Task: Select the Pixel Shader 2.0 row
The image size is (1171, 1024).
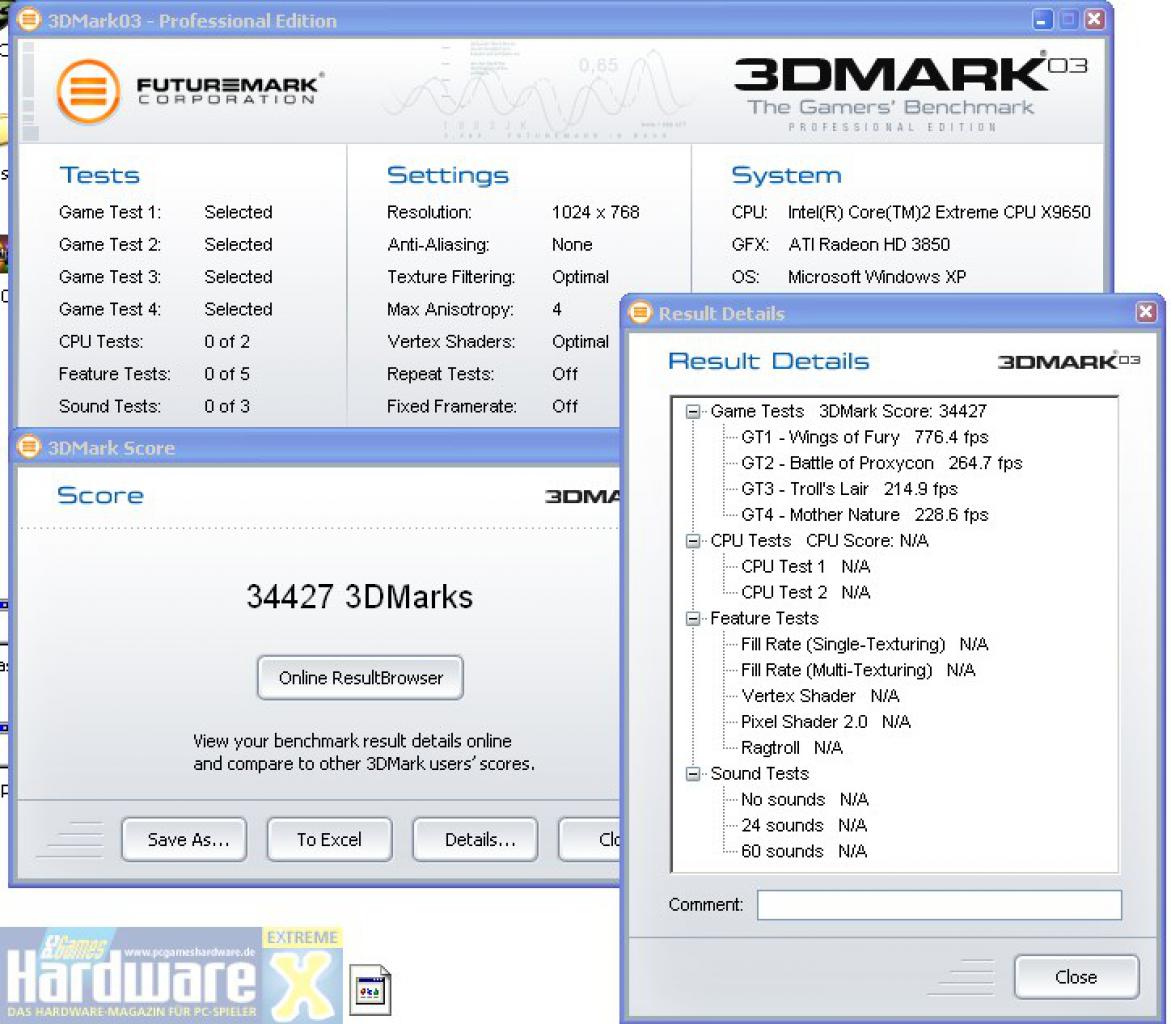Action: point(825,722)
